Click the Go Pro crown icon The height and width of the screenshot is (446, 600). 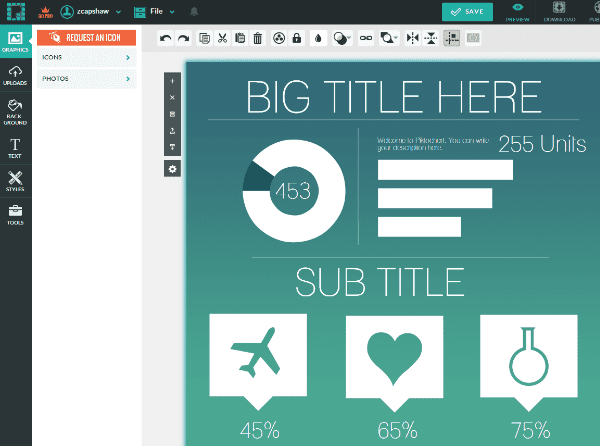46,12
